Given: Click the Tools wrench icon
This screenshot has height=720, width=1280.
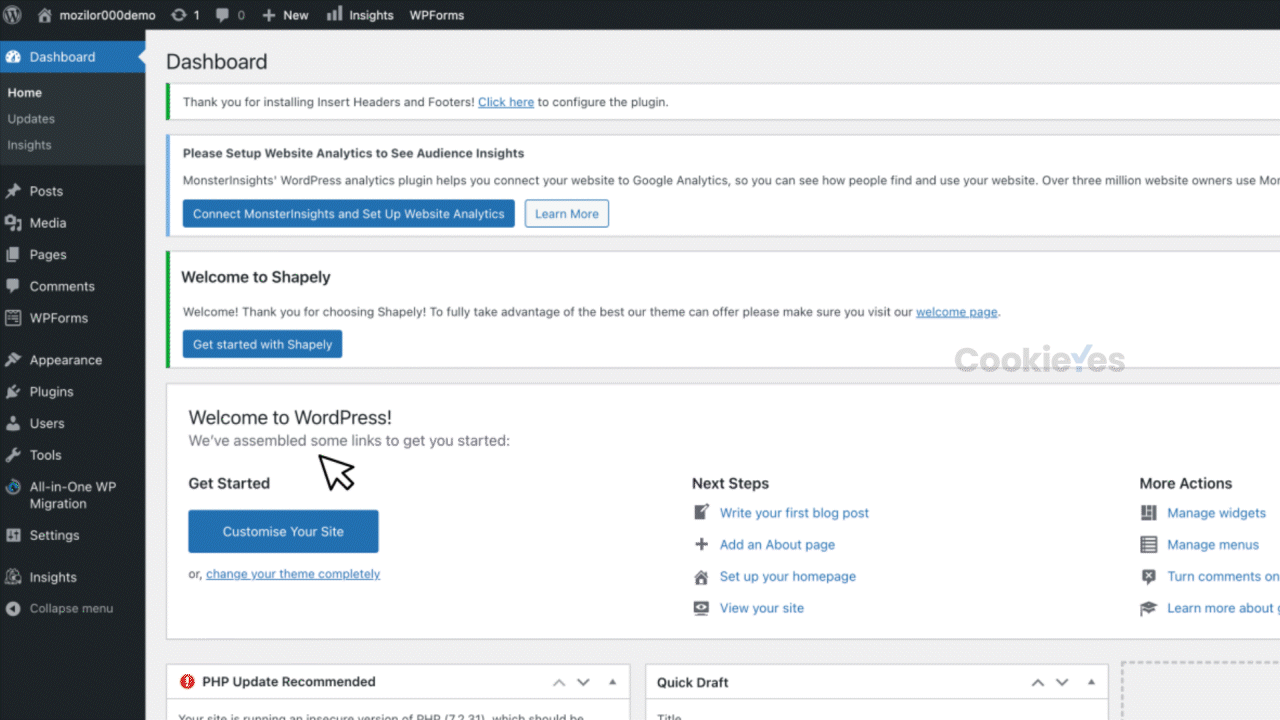Looking at the screenshot, I should (x=13, y=455).
